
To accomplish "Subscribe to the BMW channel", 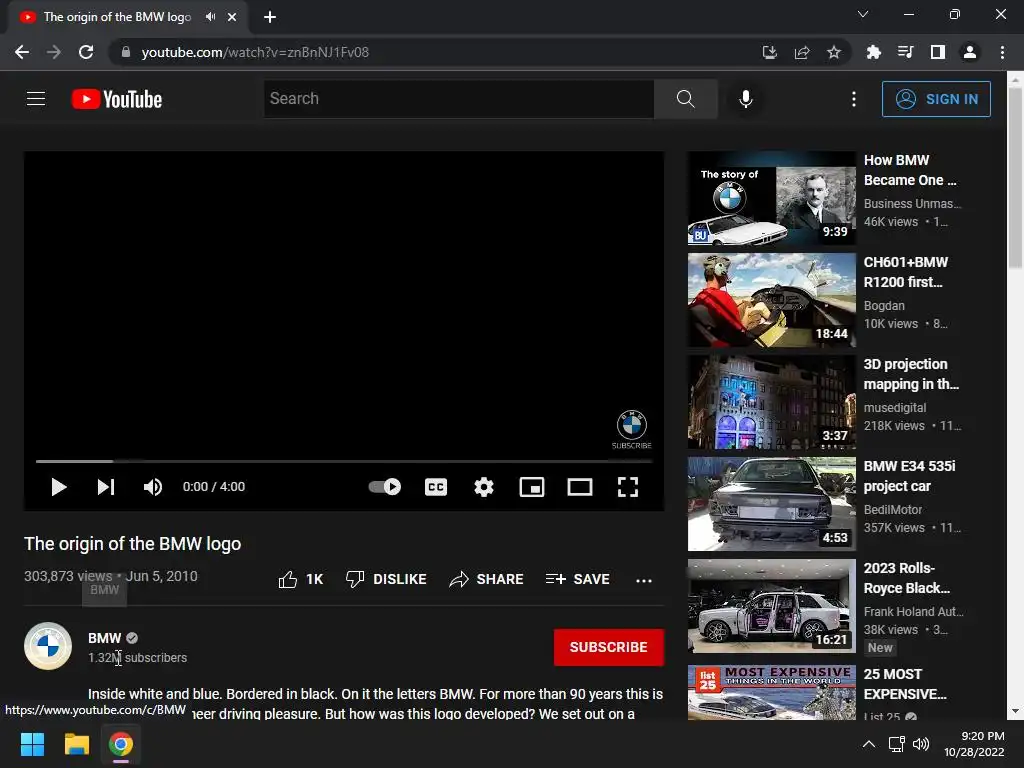I will point(609,647).
